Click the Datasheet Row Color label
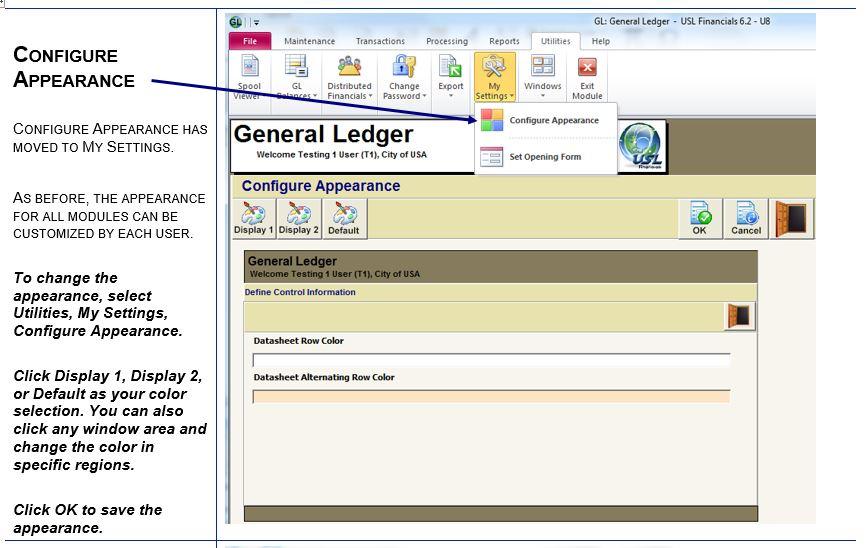Image resolution: width=868 pixels, height=548 pixels. point(298,341)
